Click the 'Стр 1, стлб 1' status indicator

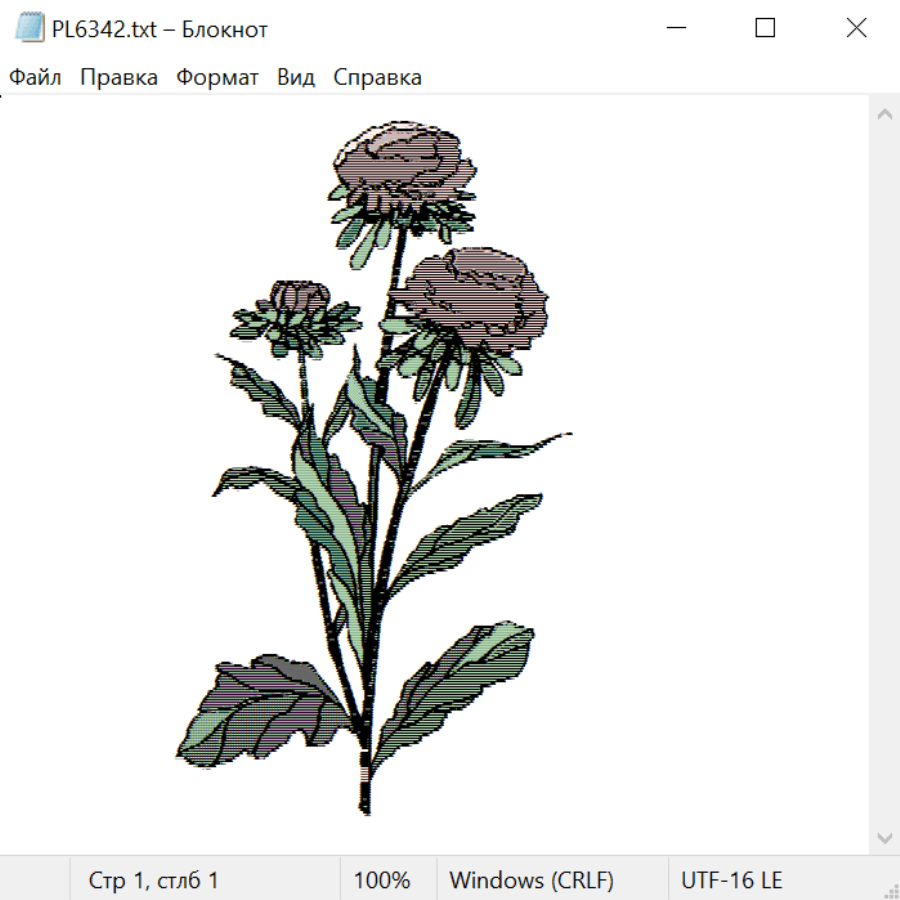[153, 880]
